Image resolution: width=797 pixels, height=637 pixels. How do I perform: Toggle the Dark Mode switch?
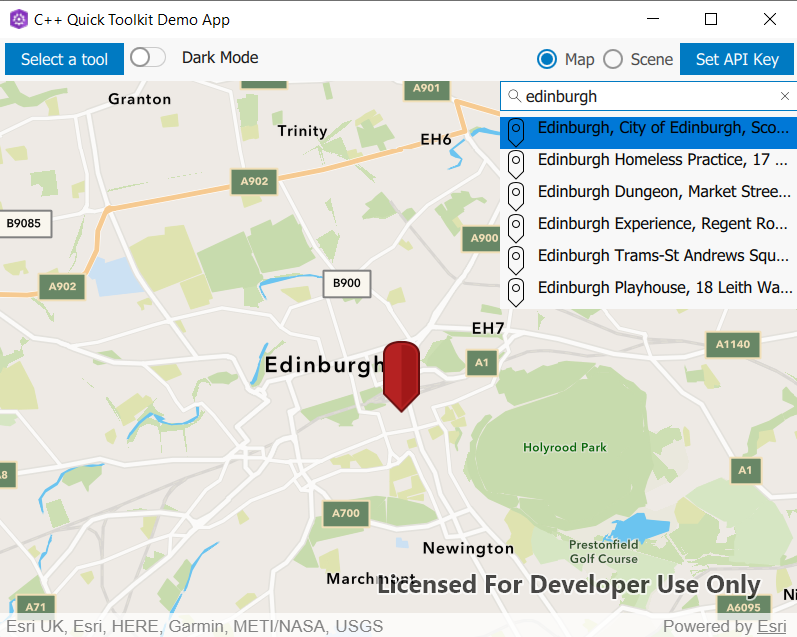pos(148,58)
